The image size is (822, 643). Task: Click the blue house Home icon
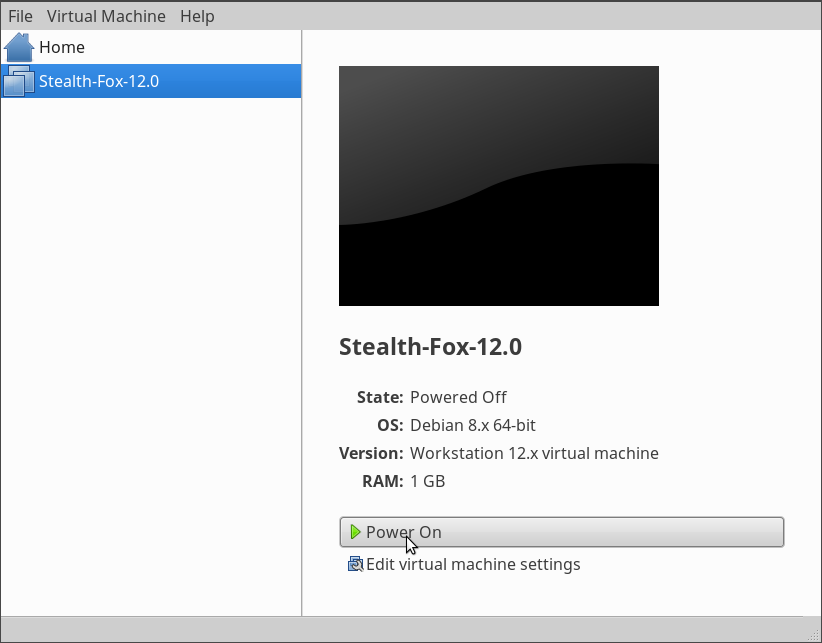point(19,47)
